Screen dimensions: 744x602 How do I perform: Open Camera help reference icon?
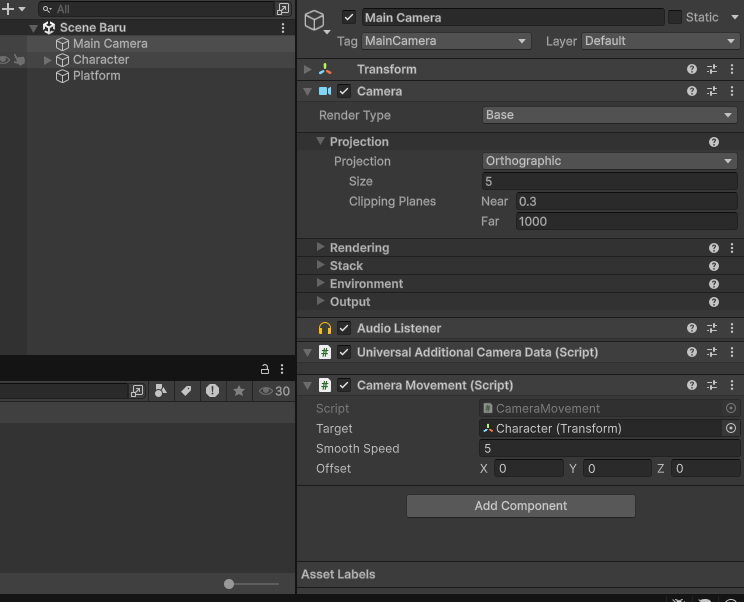(x=692, y=91)
